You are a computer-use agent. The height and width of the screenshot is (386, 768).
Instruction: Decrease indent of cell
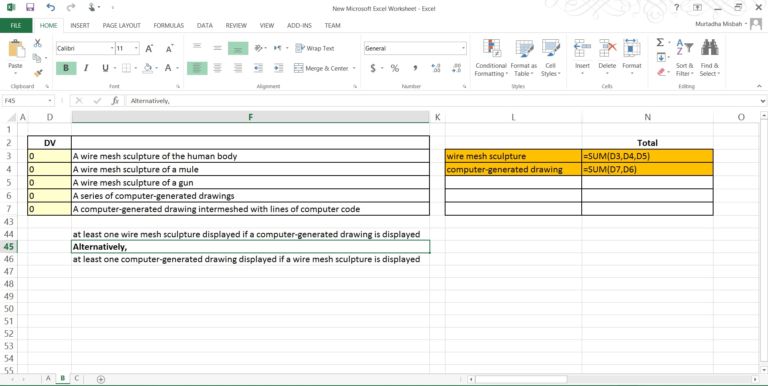coord(259,68)
